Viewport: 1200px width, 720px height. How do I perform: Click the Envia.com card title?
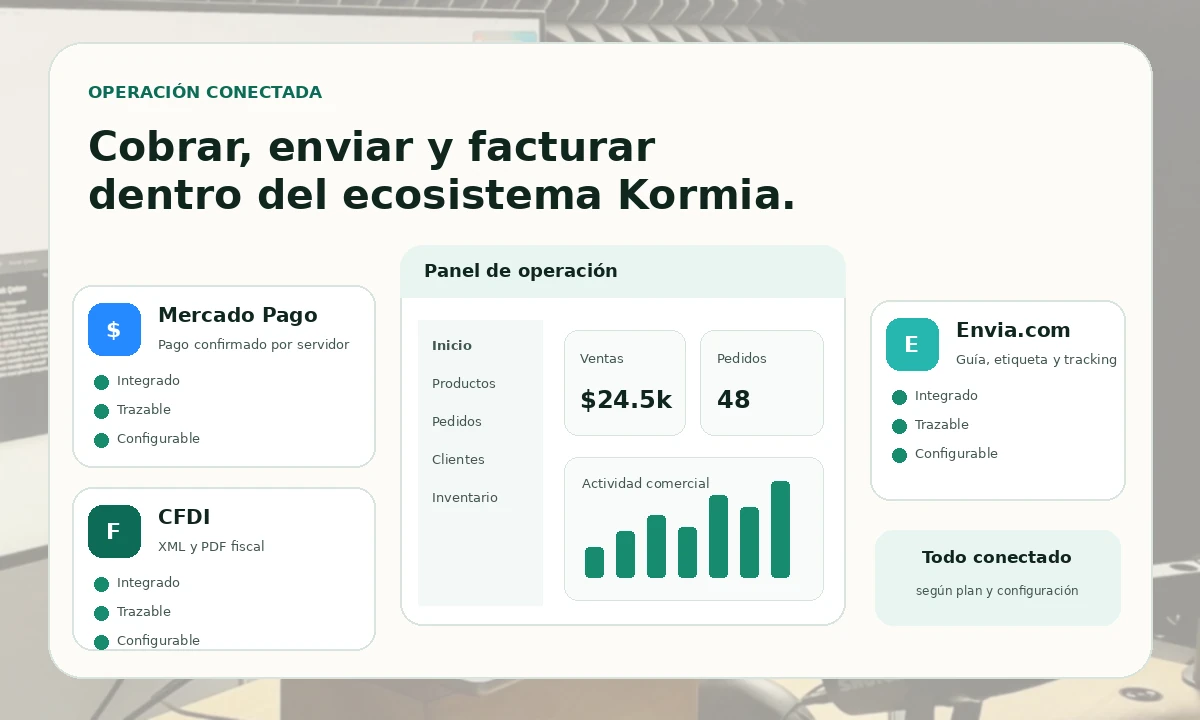coord(1013,330)
